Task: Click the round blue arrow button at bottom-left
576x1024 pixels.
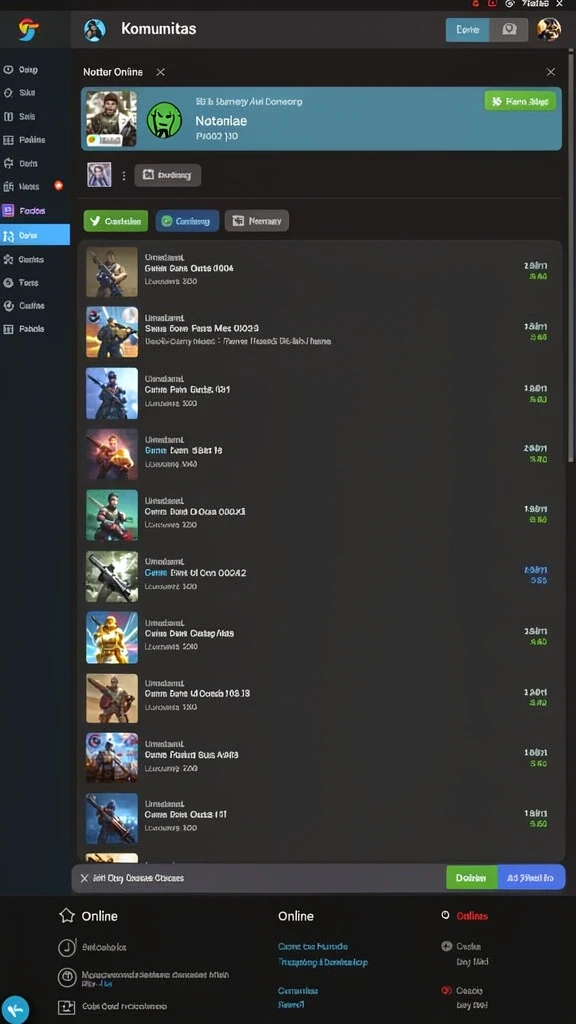Action: click(15, 1010)
